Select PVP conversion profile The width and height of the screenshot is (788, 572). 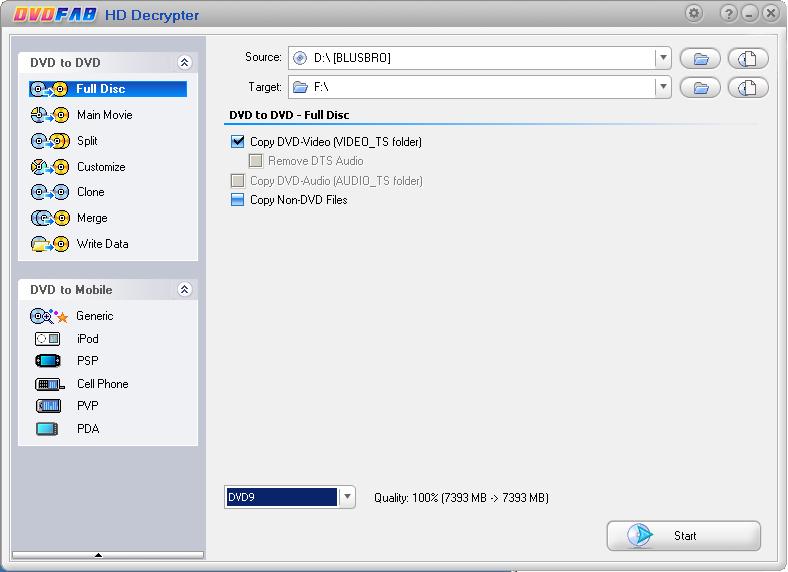pyautogui.click(x=88, y=406)
